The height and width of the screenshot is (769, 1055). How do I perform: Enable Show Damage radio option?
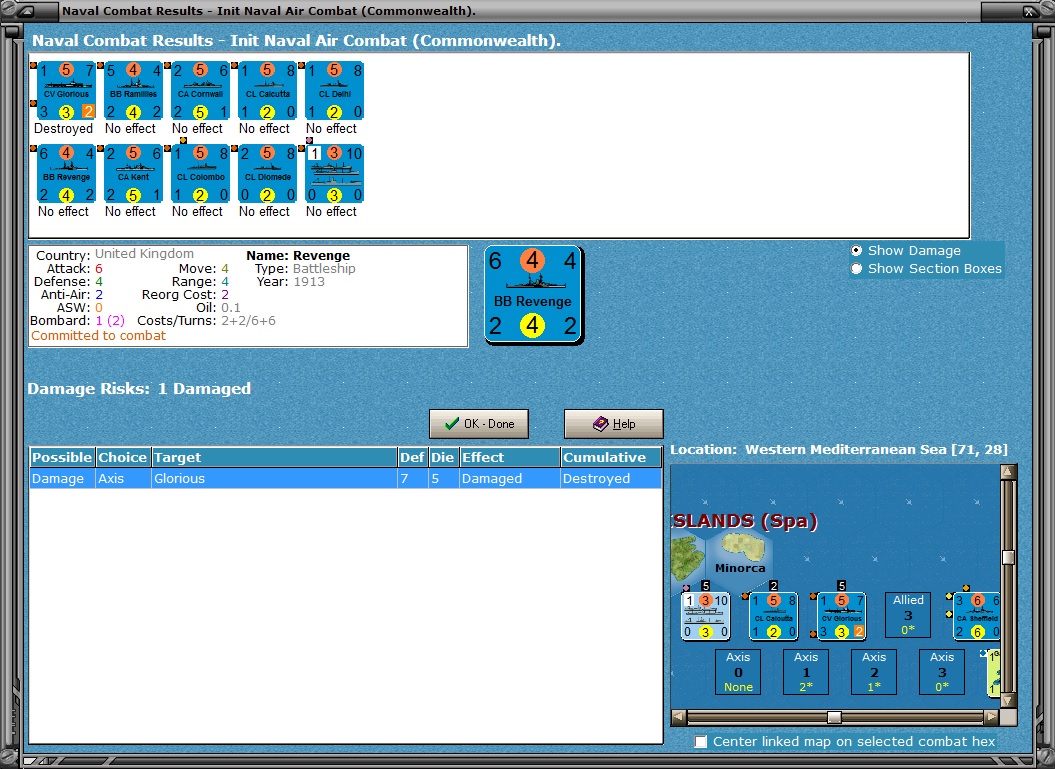(857, 250)
